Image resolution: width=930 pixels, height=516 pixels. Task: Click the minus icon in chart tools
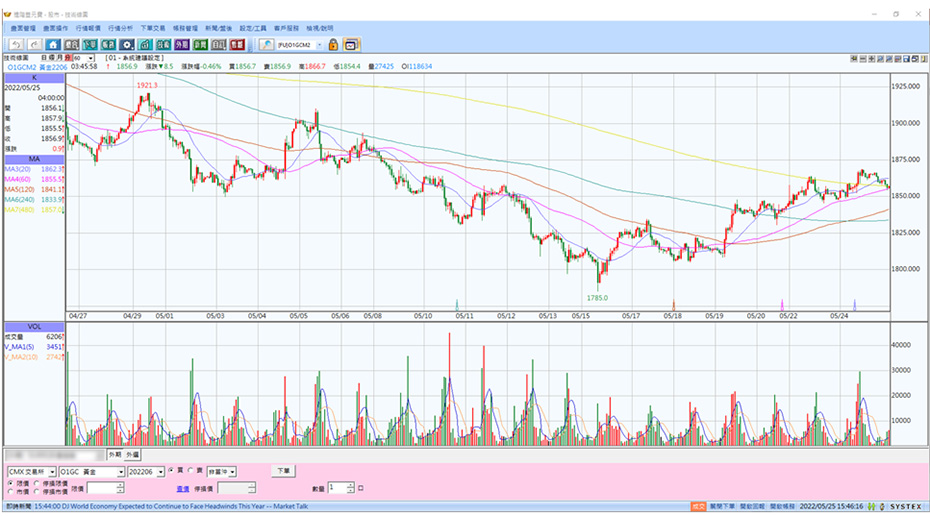coord(863,59)
